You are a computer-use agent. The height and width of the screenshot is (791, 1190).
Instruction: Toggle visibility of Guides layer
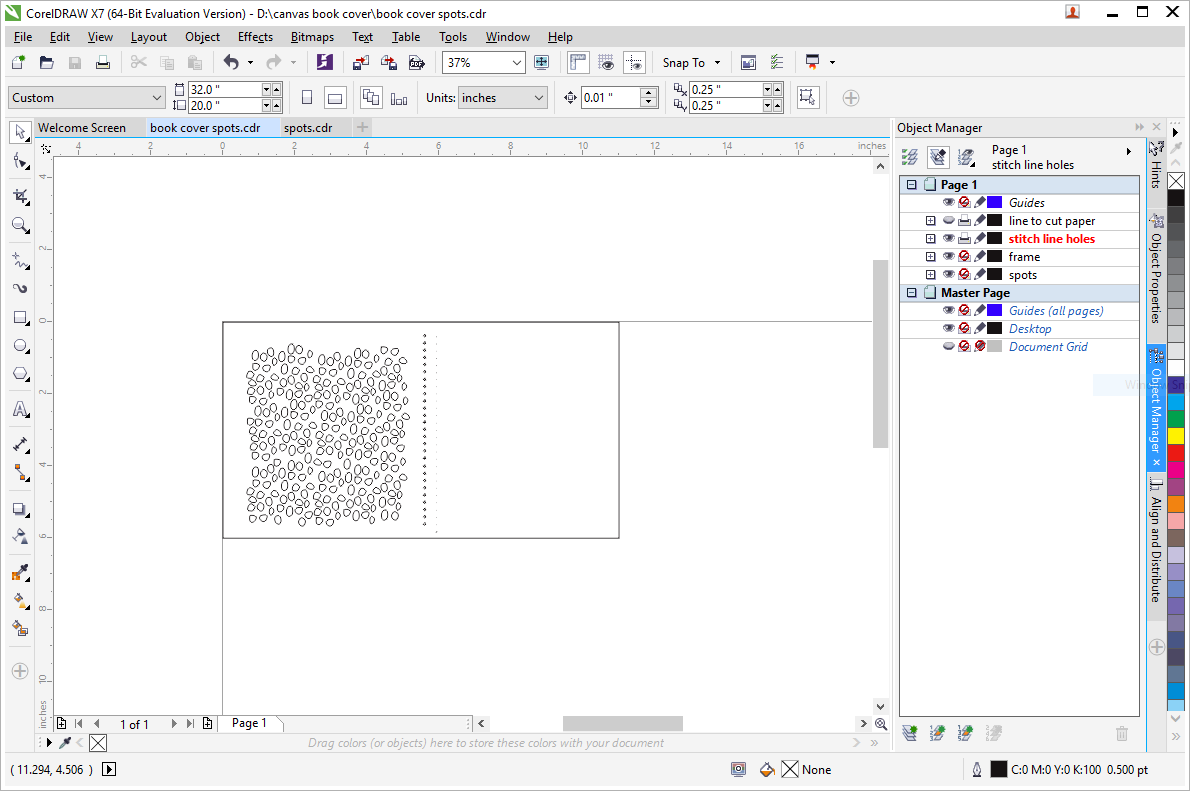pos(949,203)
